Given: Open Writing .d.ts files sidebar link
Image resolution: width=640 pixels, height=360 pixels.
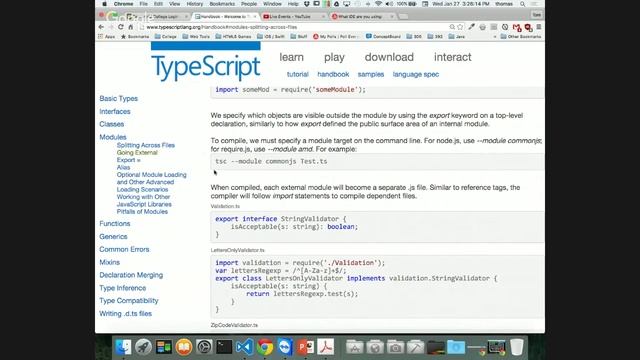Looking at the screenshot, I should pyautogui.click(x=125, y=313).
